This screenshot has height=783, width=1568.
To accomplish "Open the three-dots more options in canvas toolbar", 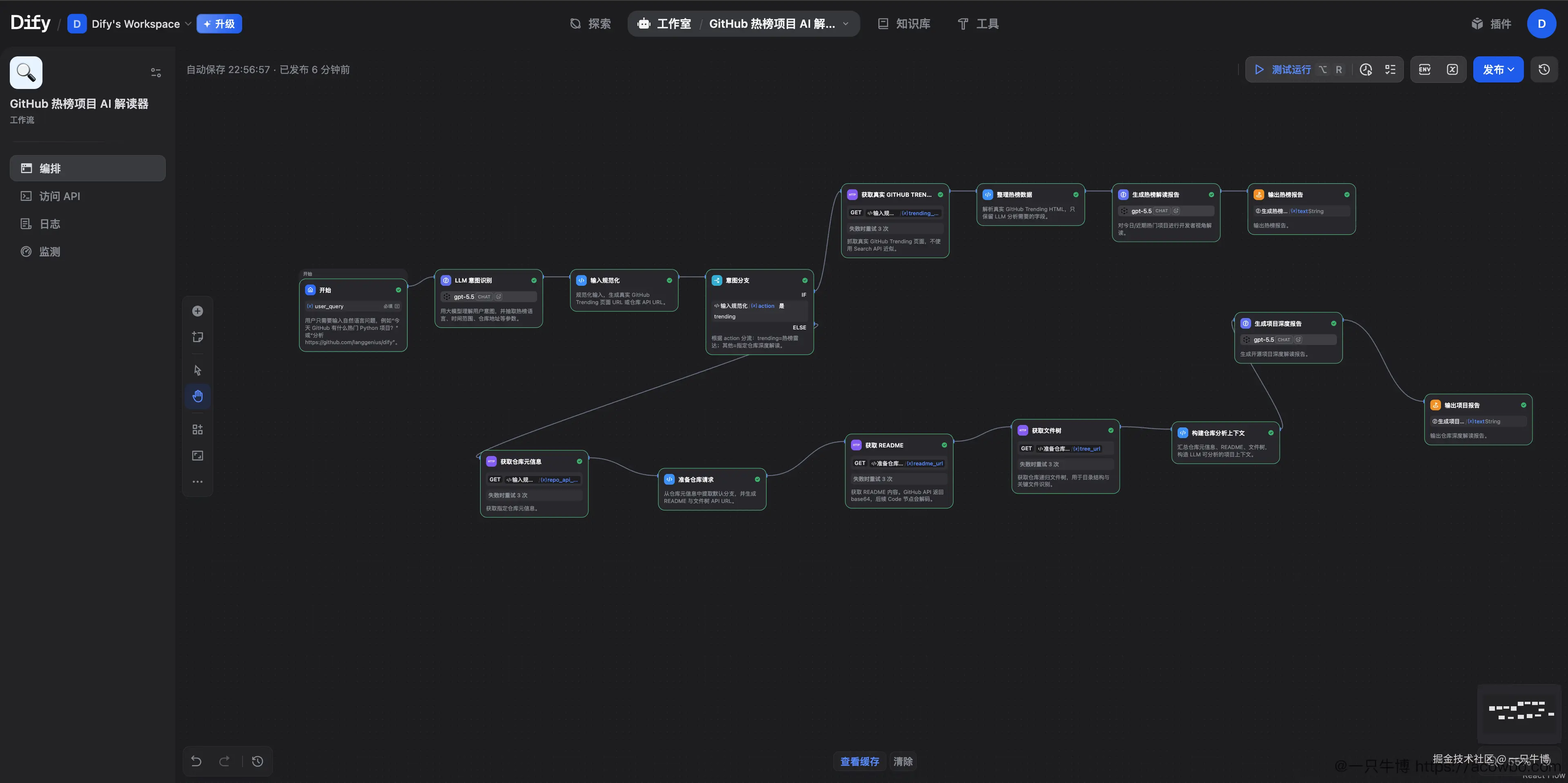I will pyautogui.click(x=197, y=482).
